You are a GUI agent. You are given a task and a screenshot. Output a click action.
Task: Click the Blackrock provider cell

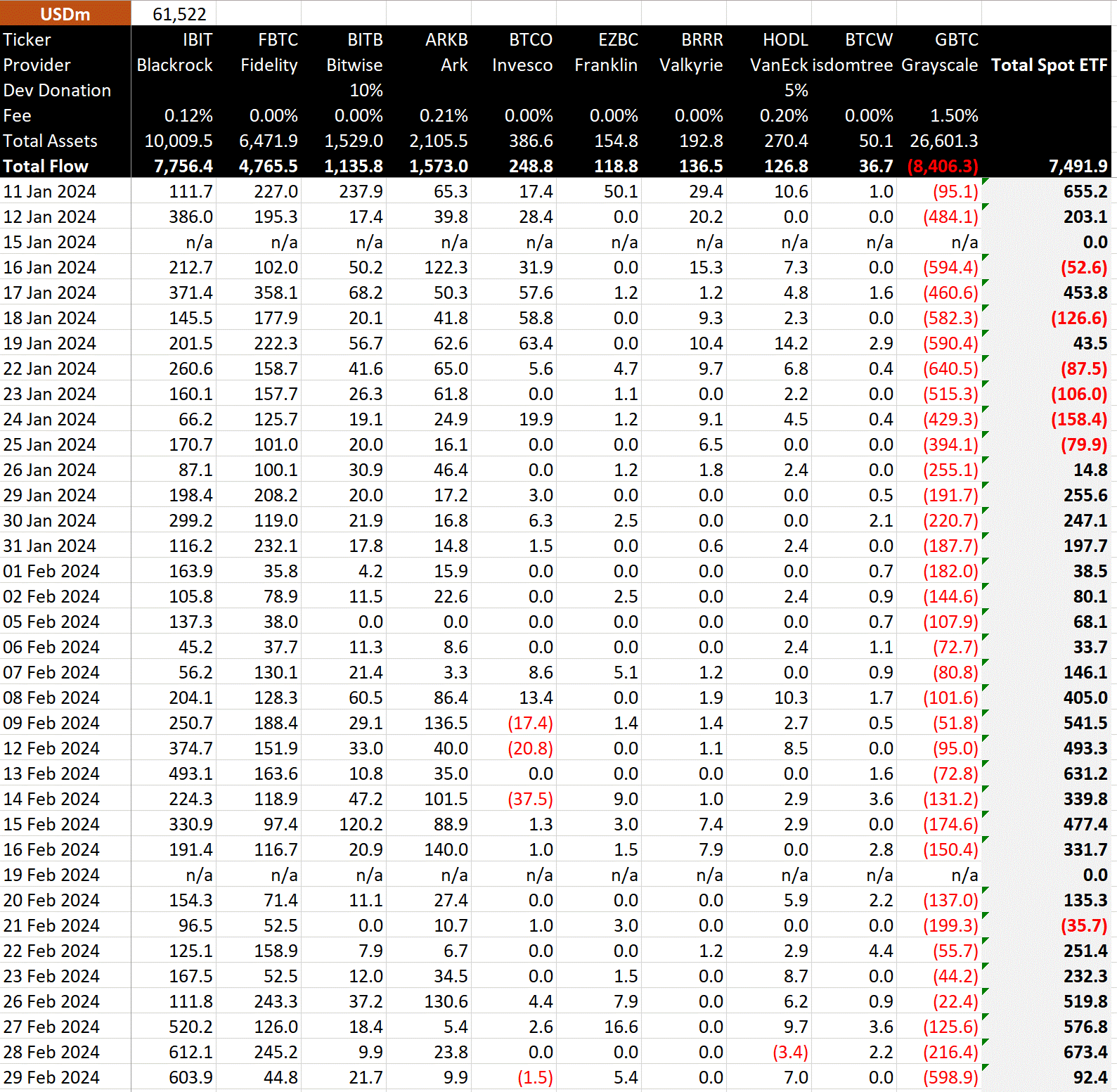point(174,65)
